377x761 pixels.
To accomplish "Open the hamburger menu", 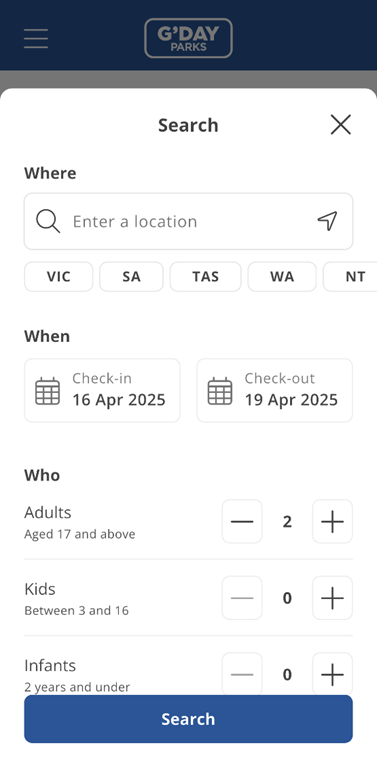I will click(x=36, y=38).
